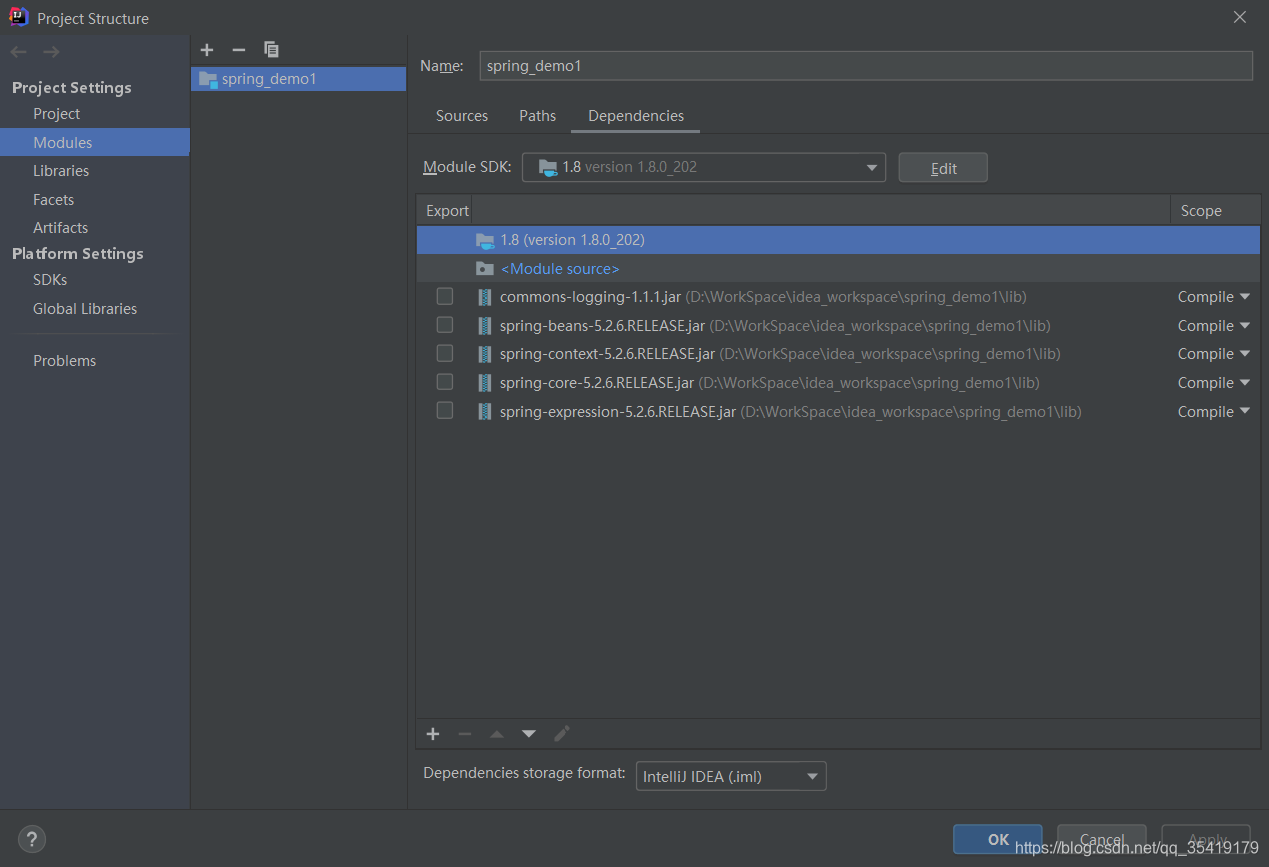Click the jar icon for commons-logging-1.1.1.jar
1269x867 pixels.
(485, 297)
